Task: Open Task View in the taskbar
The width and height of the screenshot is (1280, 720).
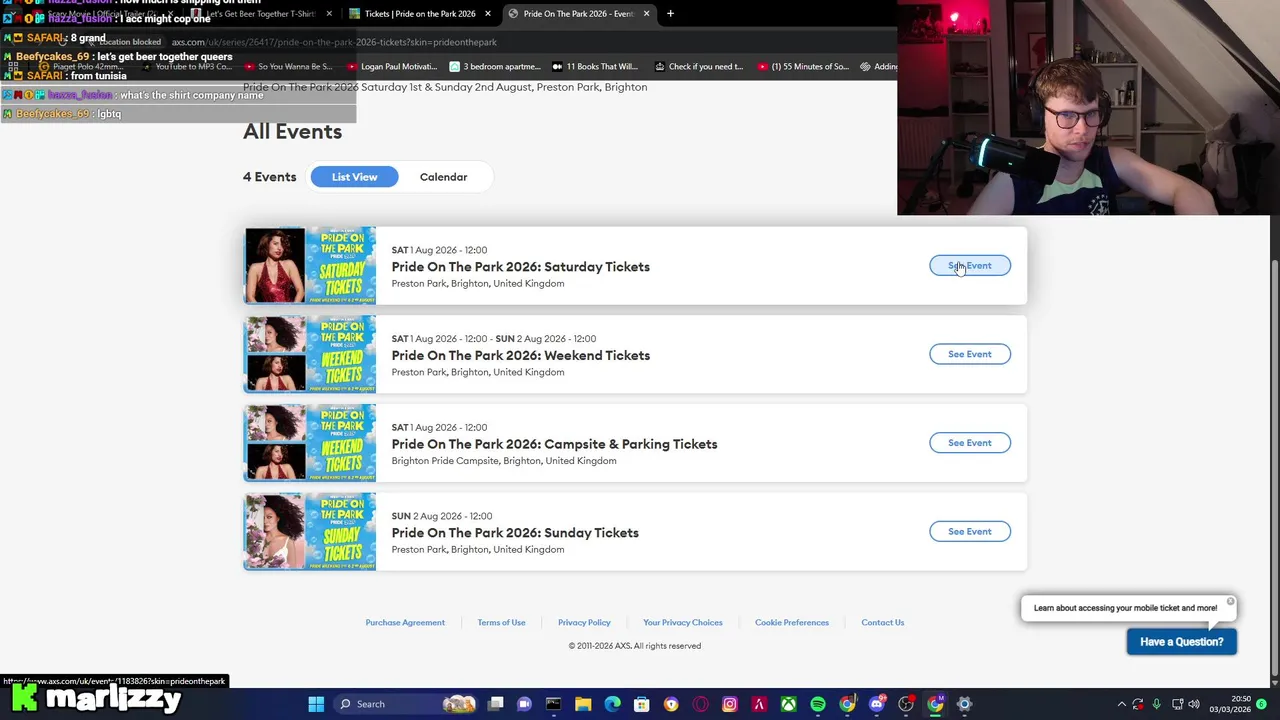Action: point(495,704)
